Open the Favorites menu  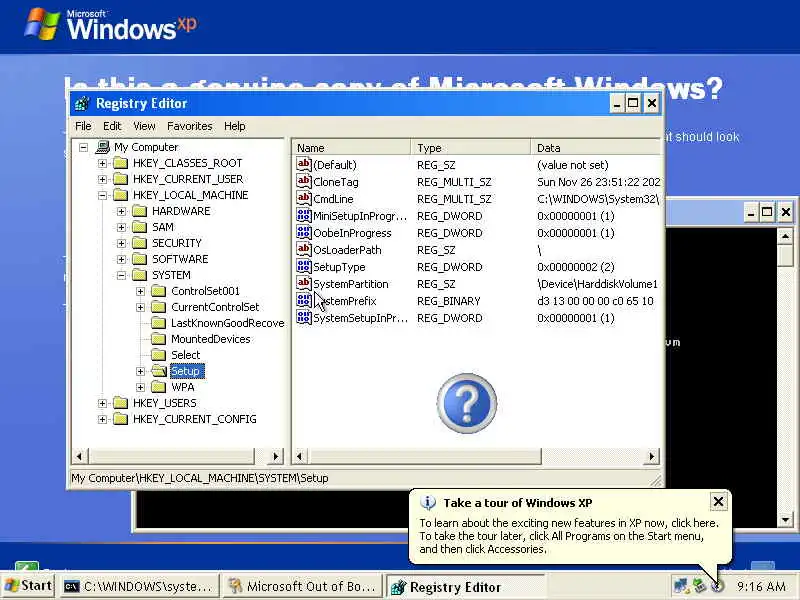pyautogui.click(x=190, y=126)
